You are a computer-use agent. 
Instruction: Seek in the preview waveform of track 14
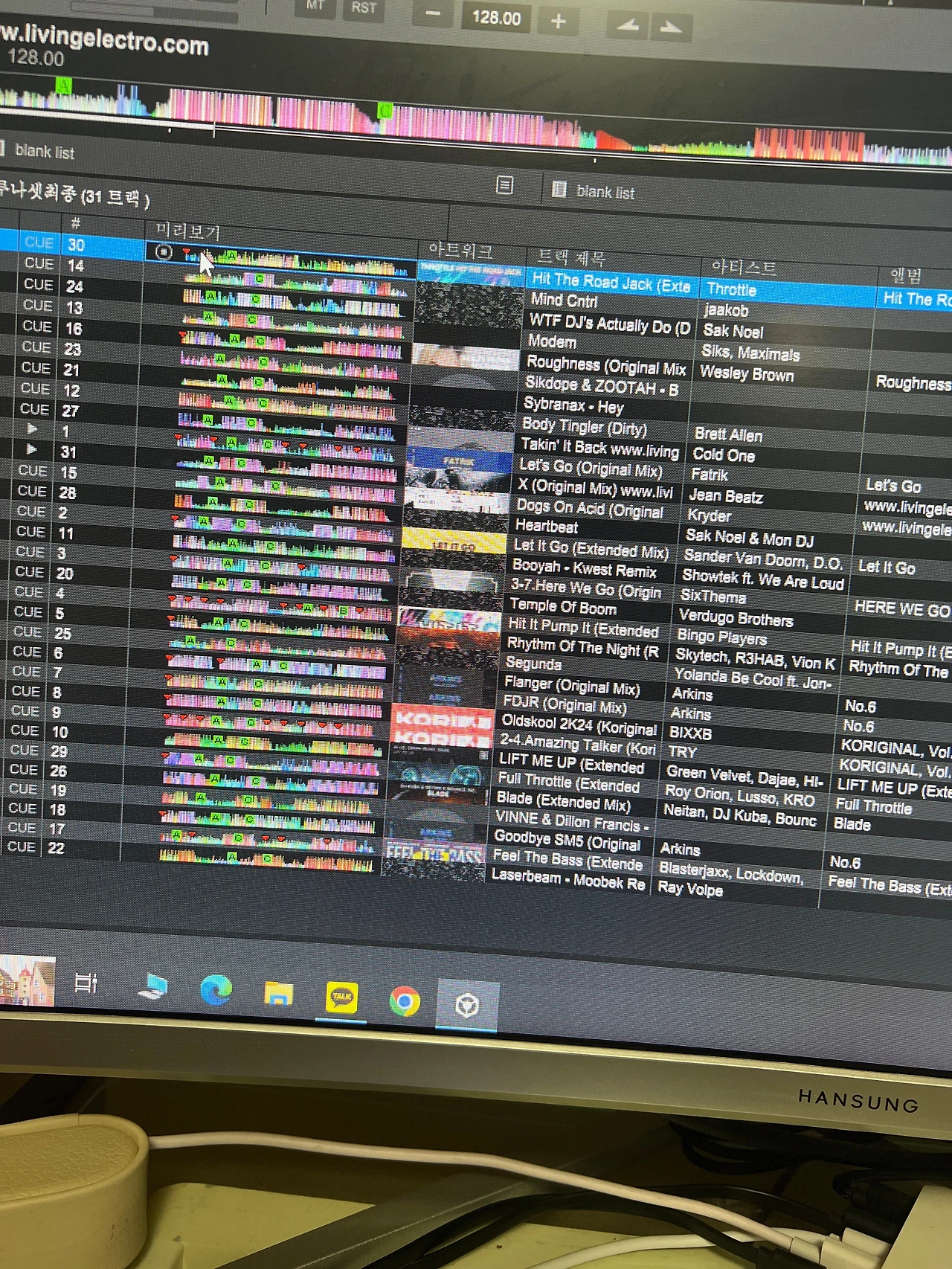296,282
